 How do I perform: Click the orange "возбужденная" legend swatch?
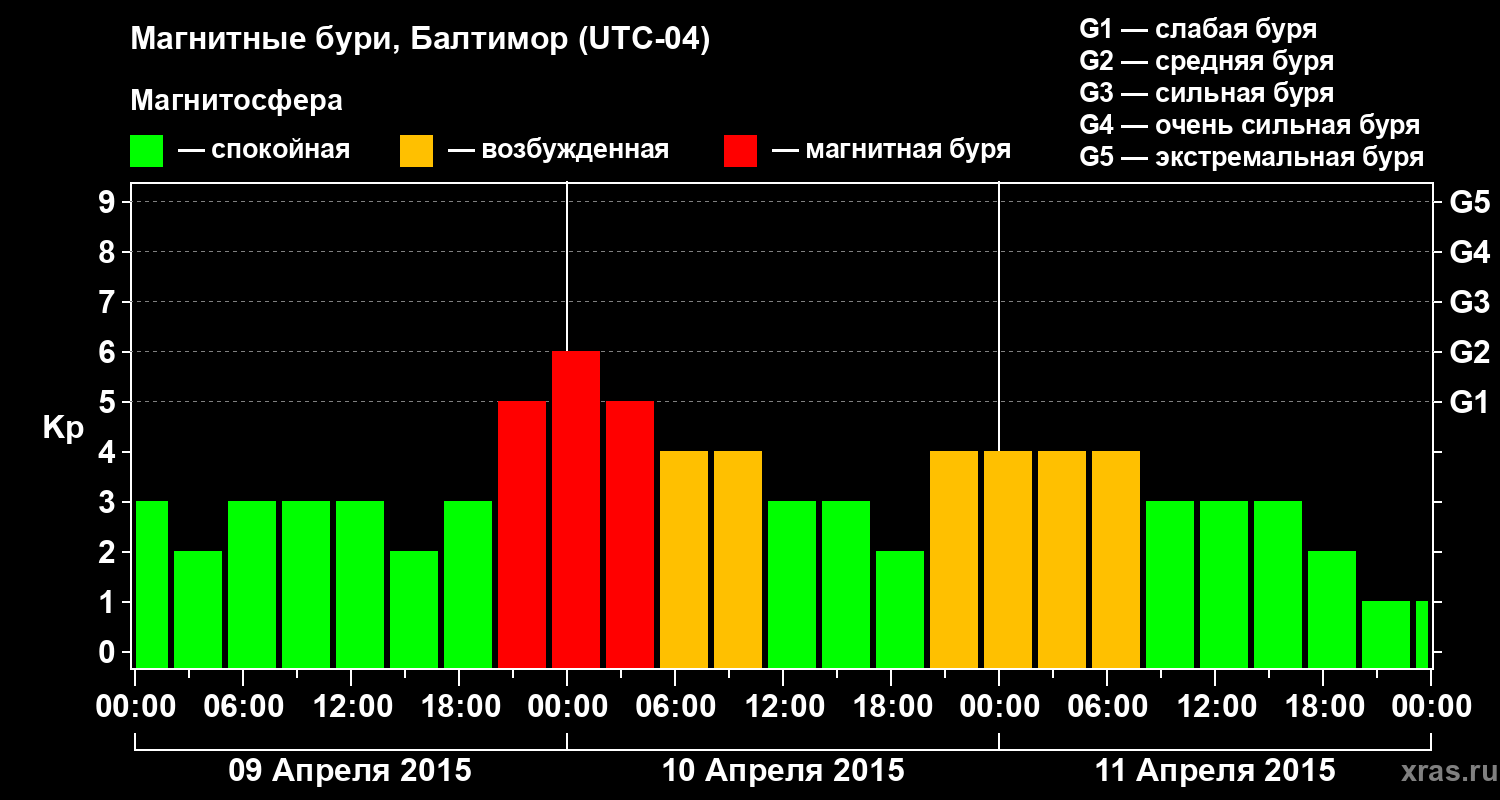coord(416,151)
